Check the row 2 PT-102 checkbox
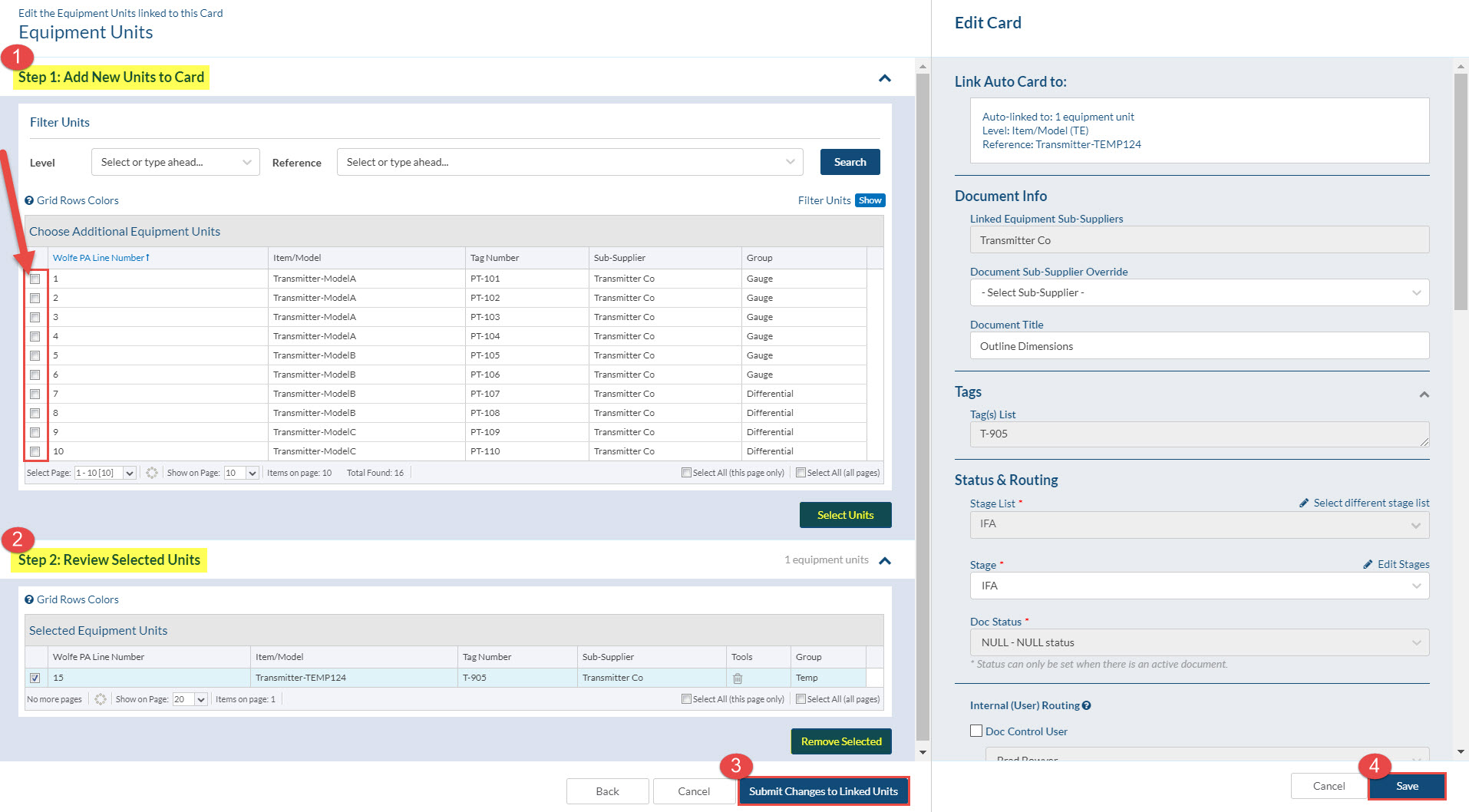The height and width of the screenshot is (812, 1469). pos(35,298)
